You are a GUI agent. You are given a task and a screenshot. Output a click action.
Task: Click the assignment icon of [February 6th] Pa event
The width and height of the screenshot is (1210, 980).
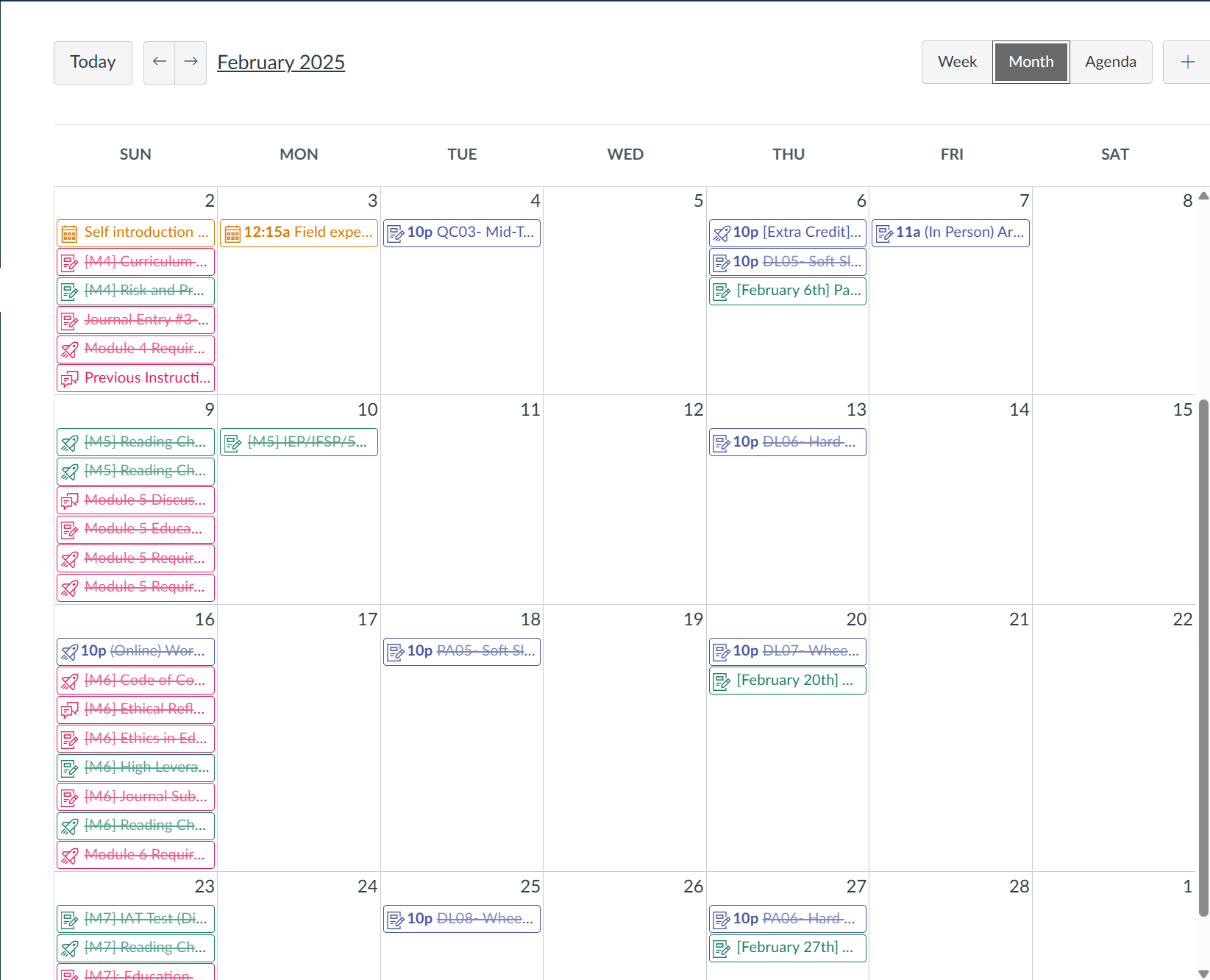[722, 291]
